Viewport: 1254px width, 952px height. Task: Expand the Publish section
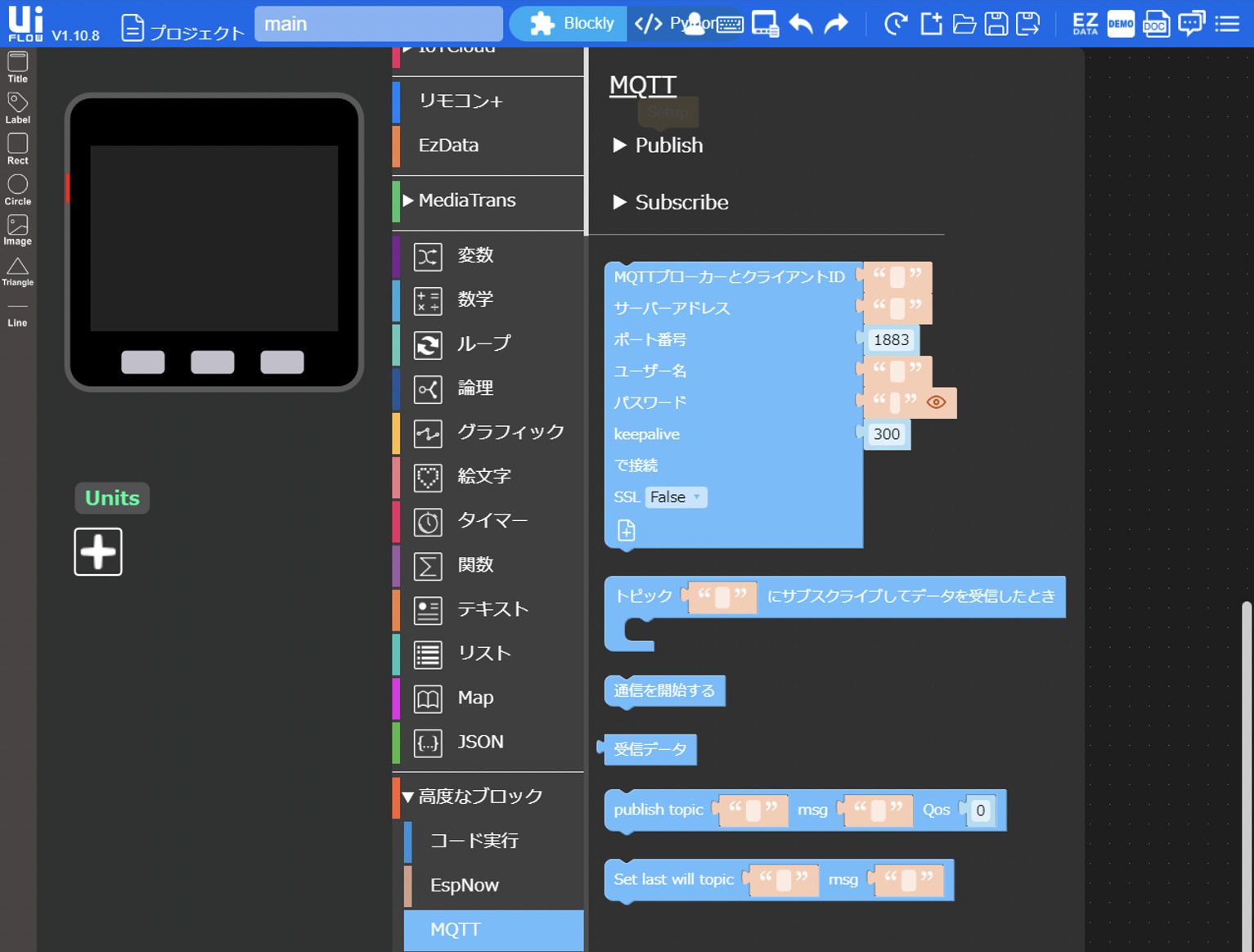pos(658,146)
